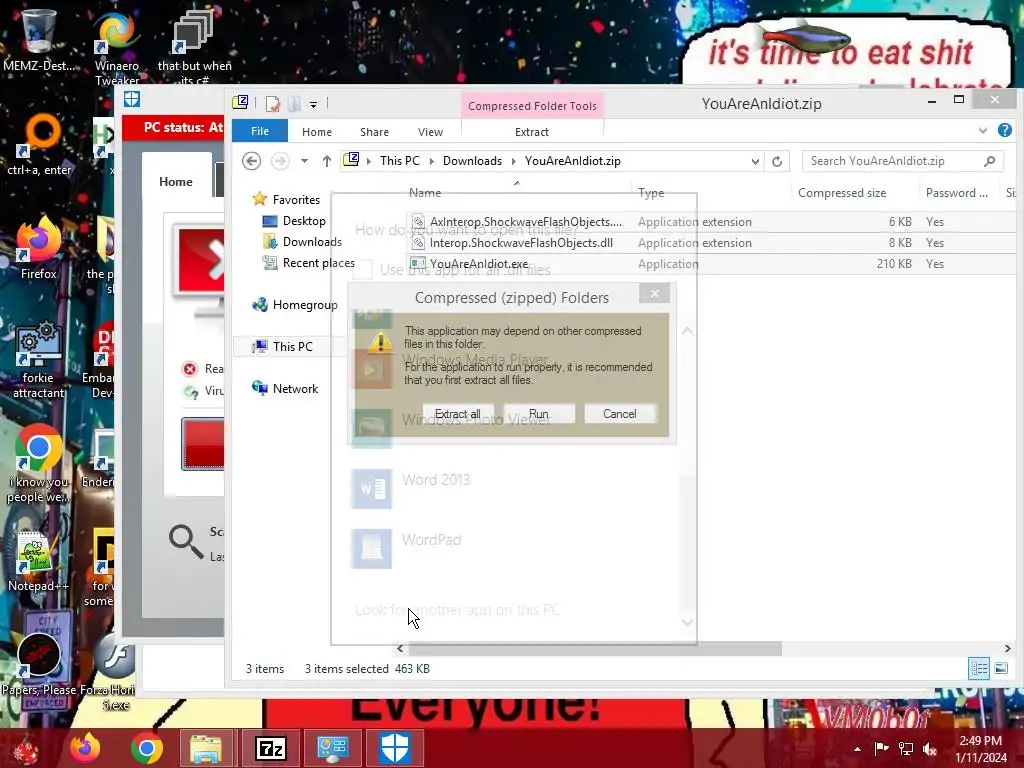Select YouAreAnIdiot.exe file
Image resolution: width=1024 pixels, height=768 pixels.
coord(479,264)
